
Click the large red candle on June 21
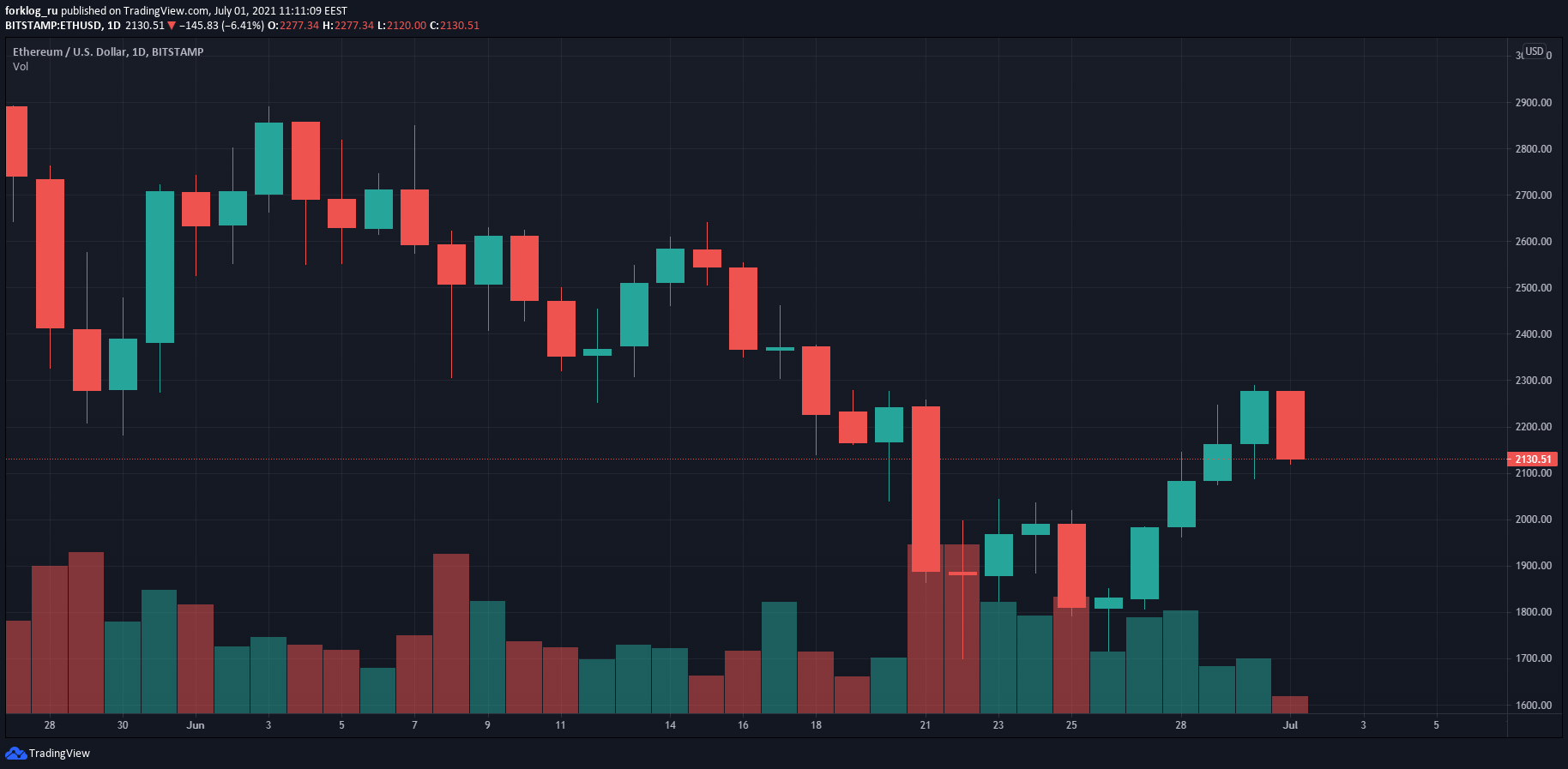tap(926, 489)
